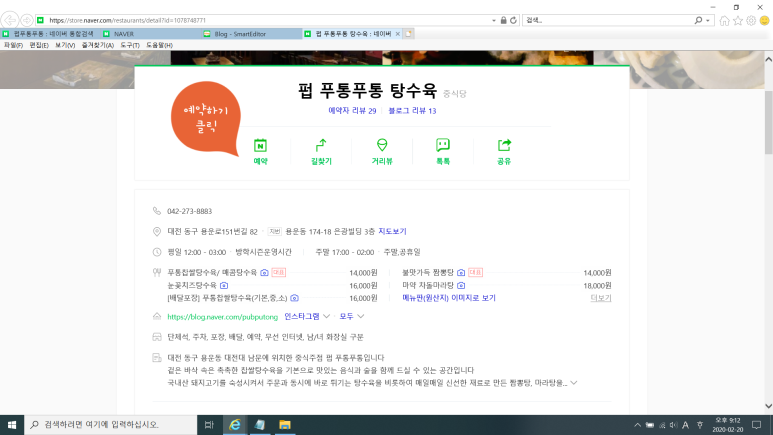
Task: Click 지도보기 map link
Action: (392, 231)
